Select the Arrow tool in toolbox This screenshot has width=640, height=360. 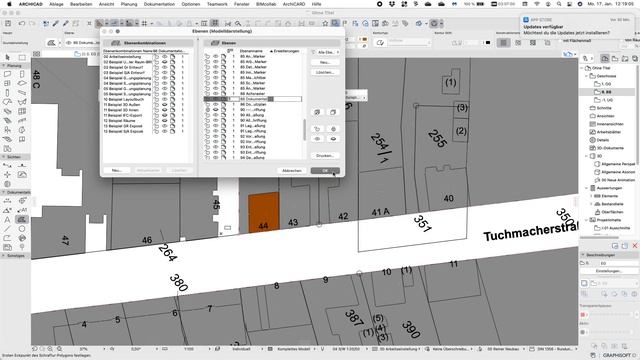pos(7,58)
